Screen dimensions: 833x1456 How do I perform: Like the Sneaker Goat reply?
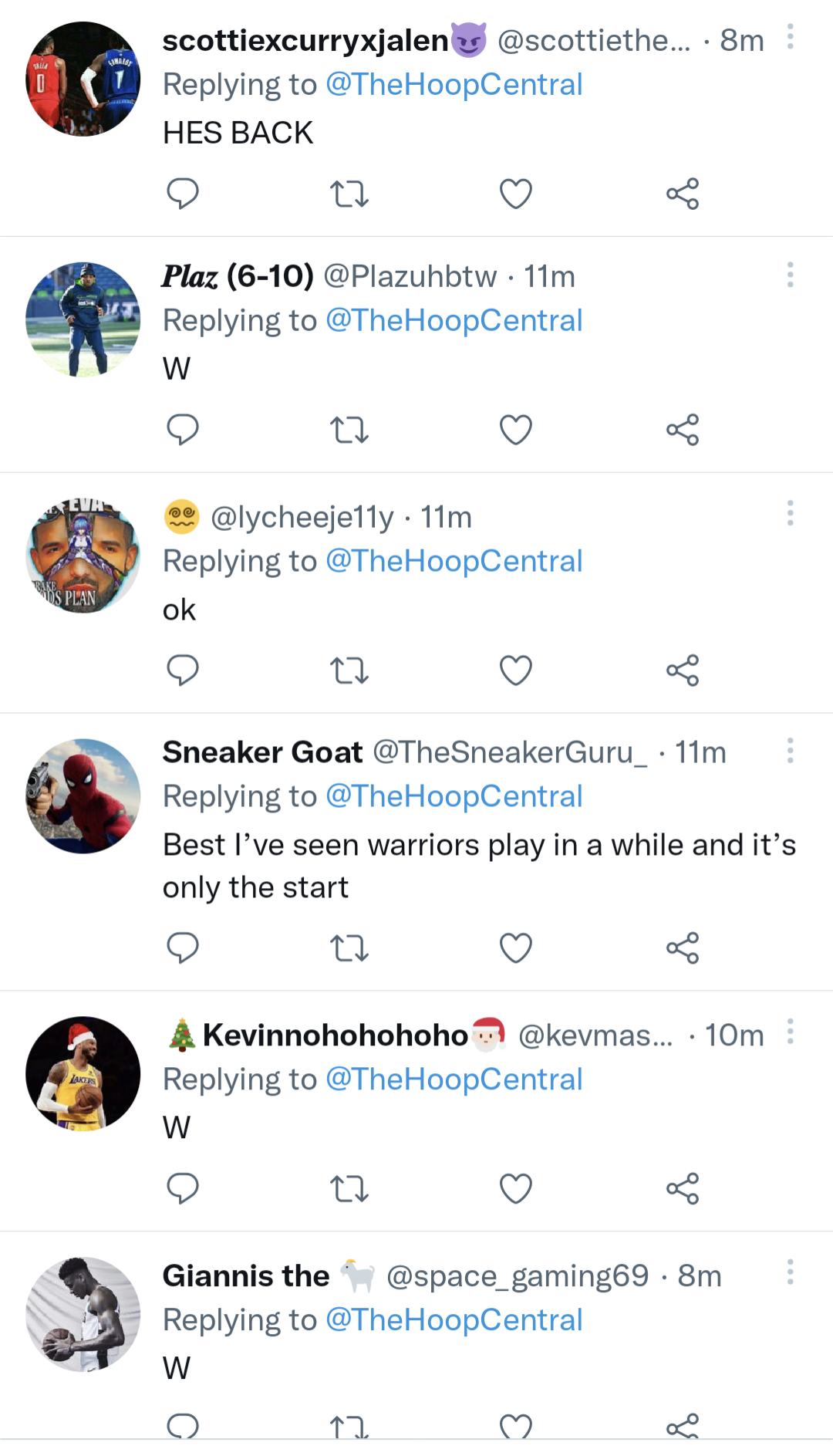[515, 947]
